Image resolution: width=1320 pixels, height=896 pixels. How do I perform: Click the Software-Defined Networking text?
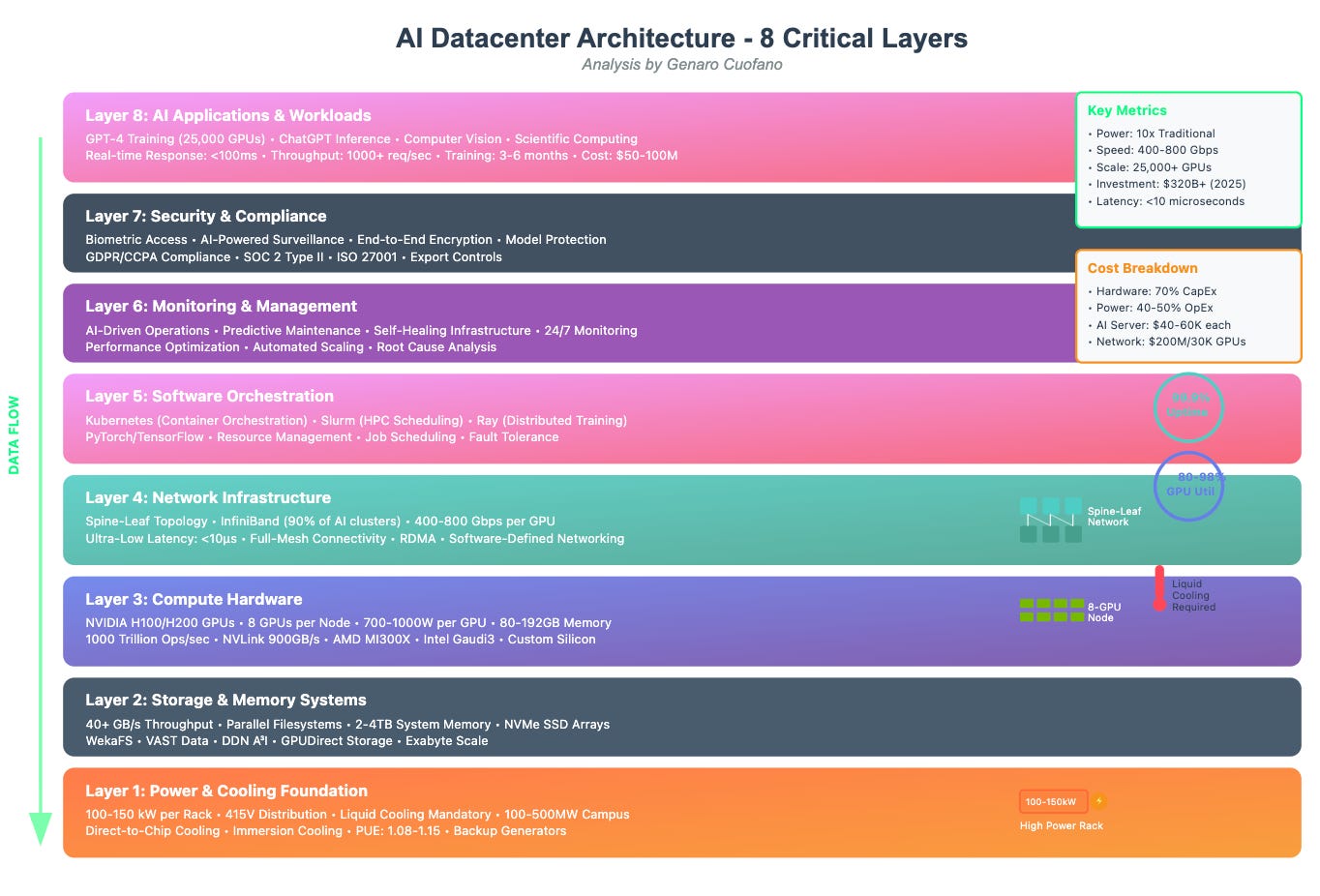(536, 538)
